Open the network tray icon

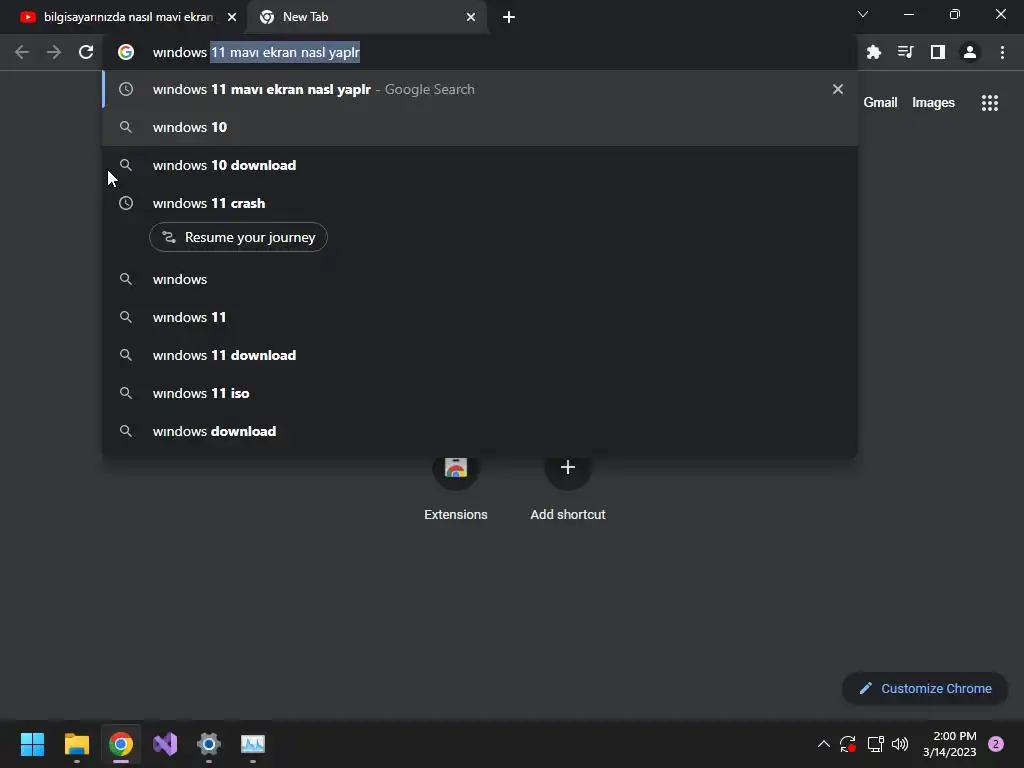pos(875,744)
